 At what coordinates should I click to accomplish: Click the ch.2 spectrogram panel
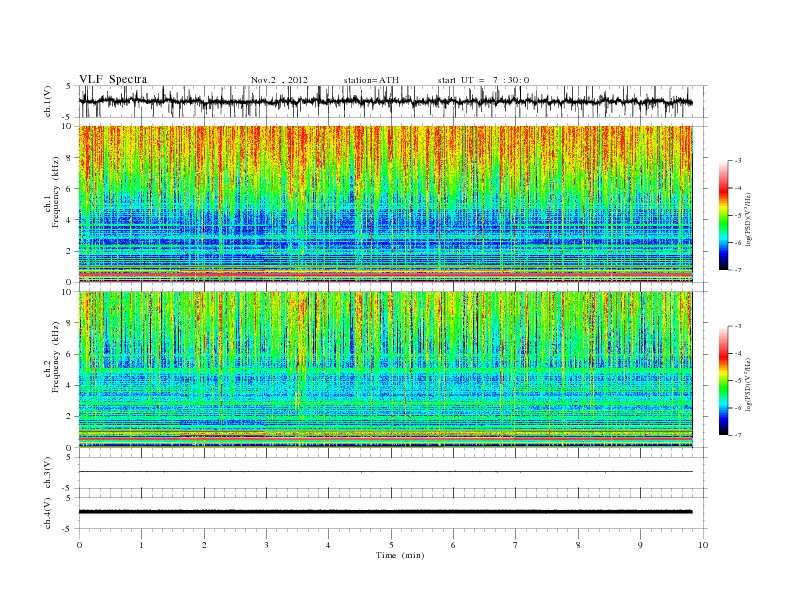386,370
